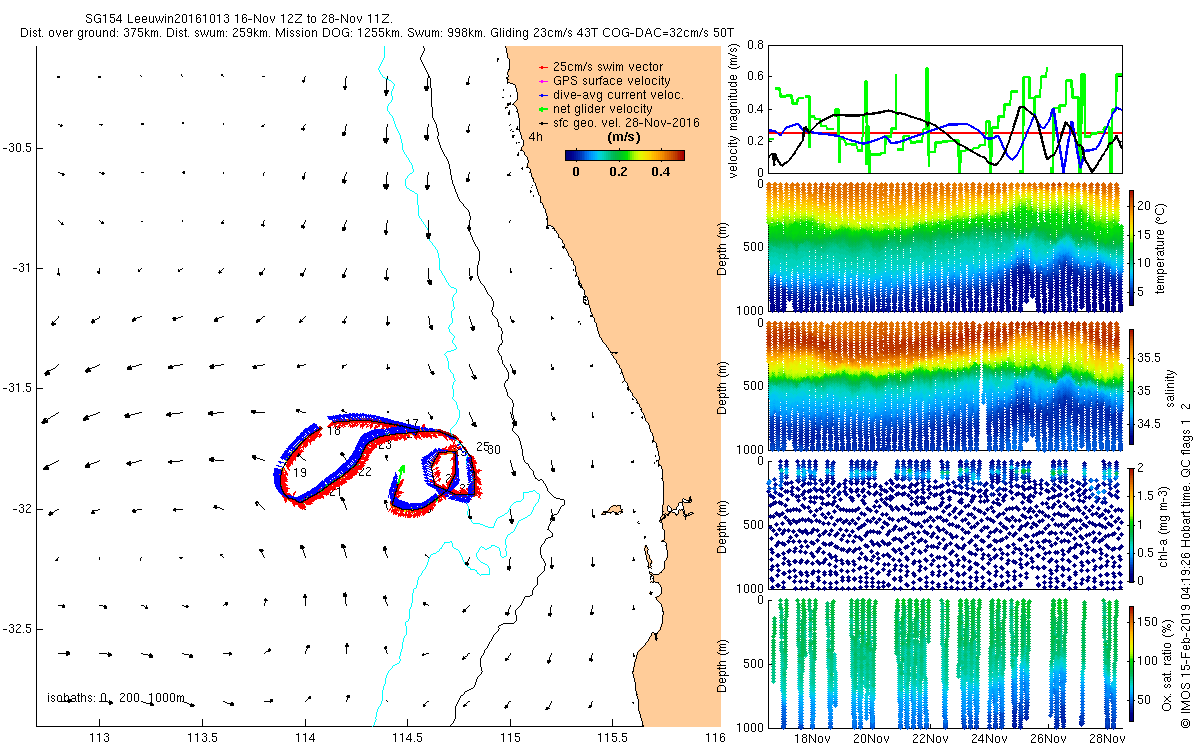Click the 'isobaths: 0, 200, 1000m' note
The image size is (1200, 750).
tap(116, 698)
